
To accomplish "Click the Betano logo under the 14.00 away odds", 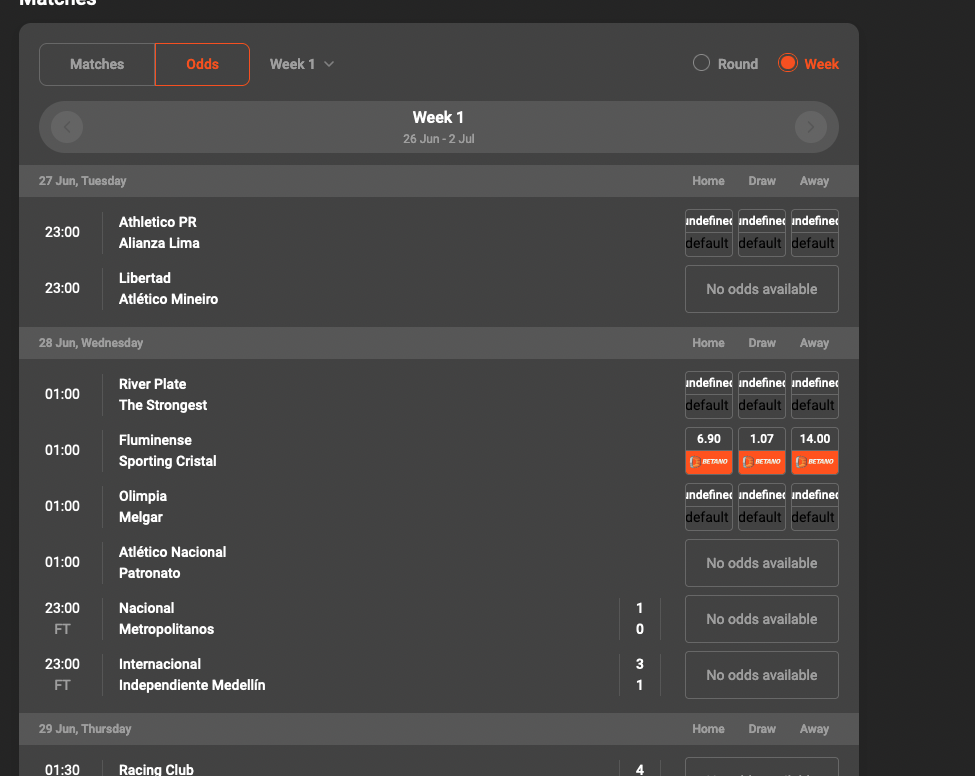I will coord(814,461).
